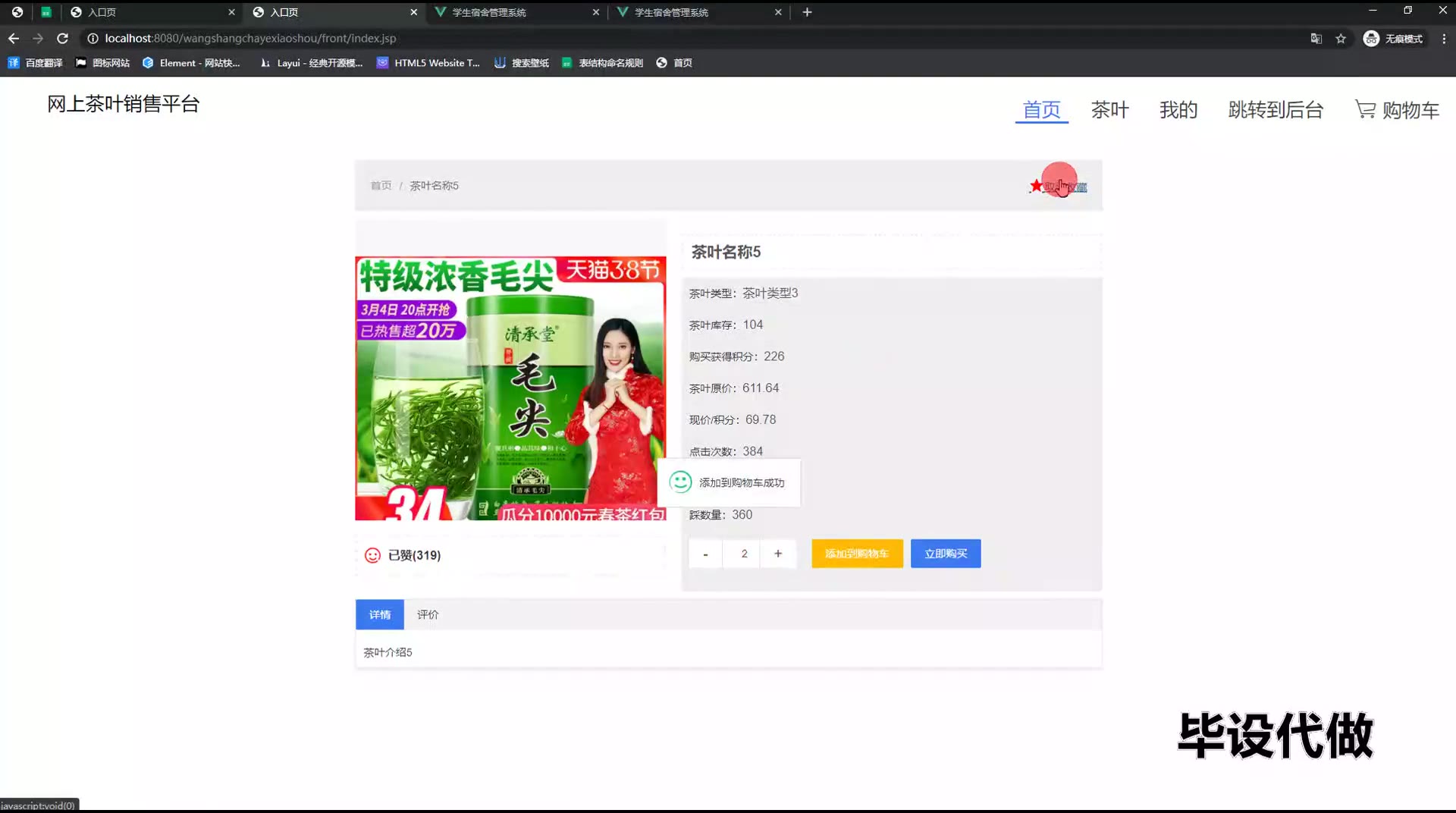Close the active 入口页 tab

point(413,12)
